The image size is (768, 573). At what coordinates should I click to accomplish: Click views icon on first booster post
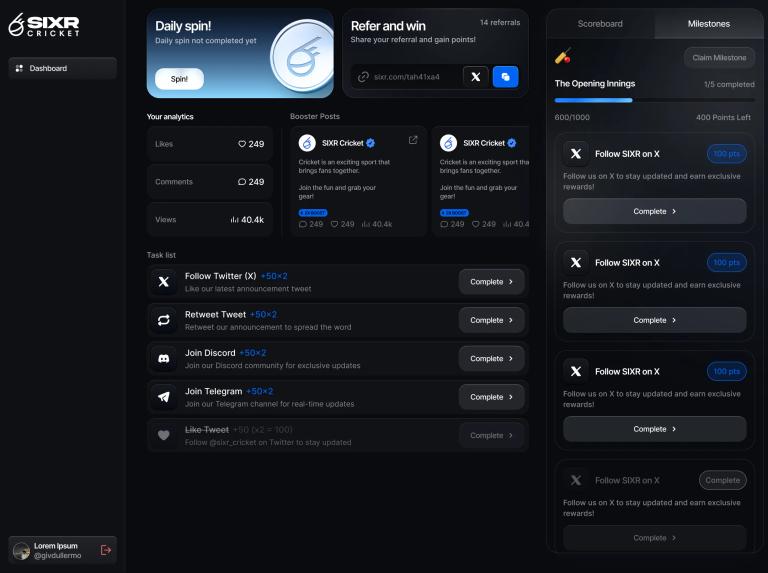(365, 224)
